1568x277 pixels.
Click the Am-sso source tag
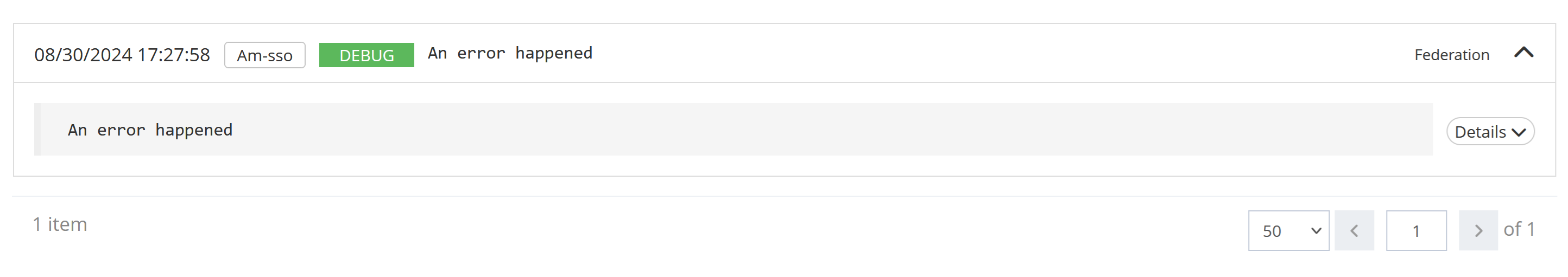pos(265,55)
